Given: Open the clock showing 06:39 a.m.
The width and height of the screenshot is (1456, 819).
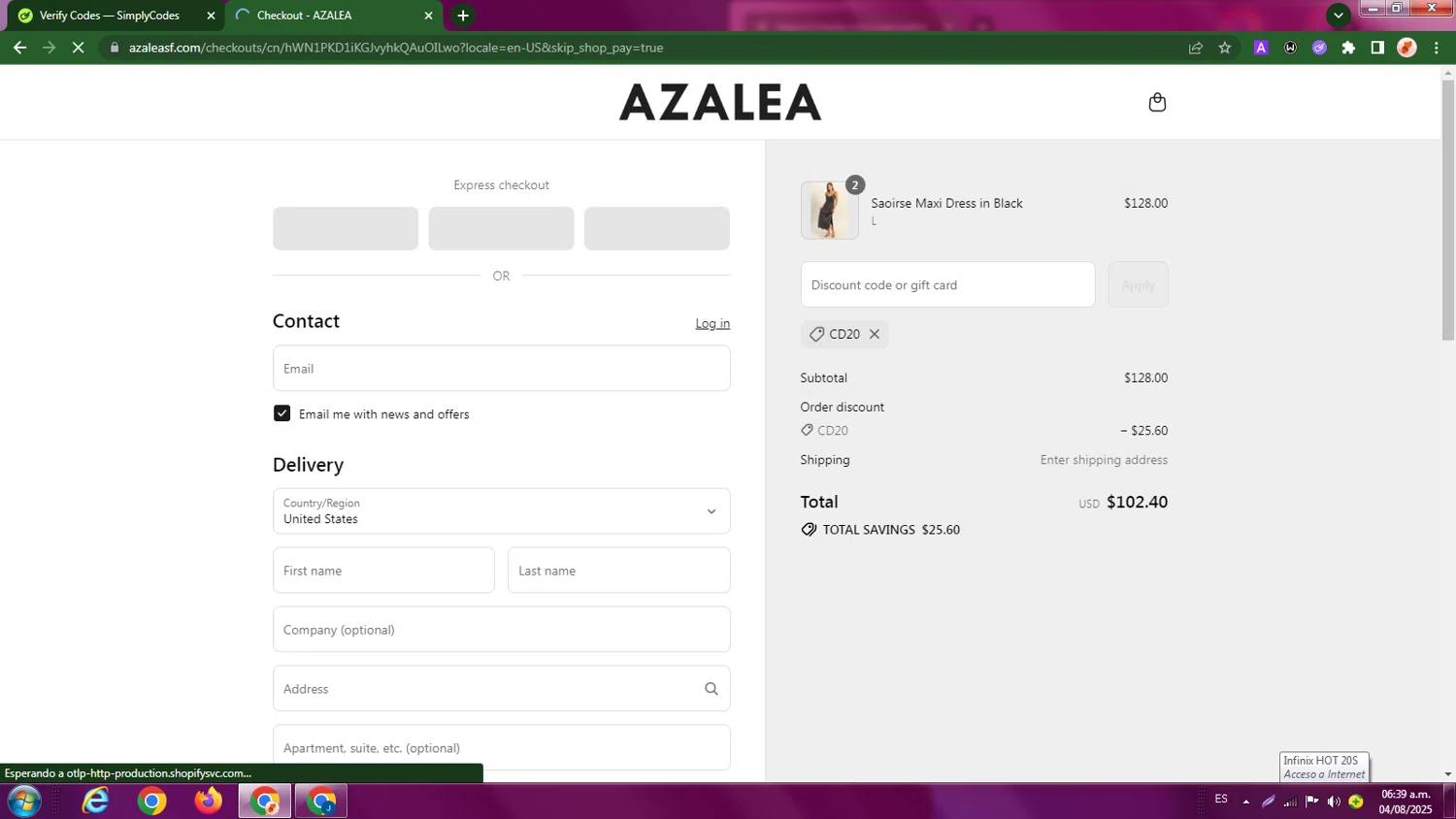Looking at the screenshot, I should [x=1406, y=802].
